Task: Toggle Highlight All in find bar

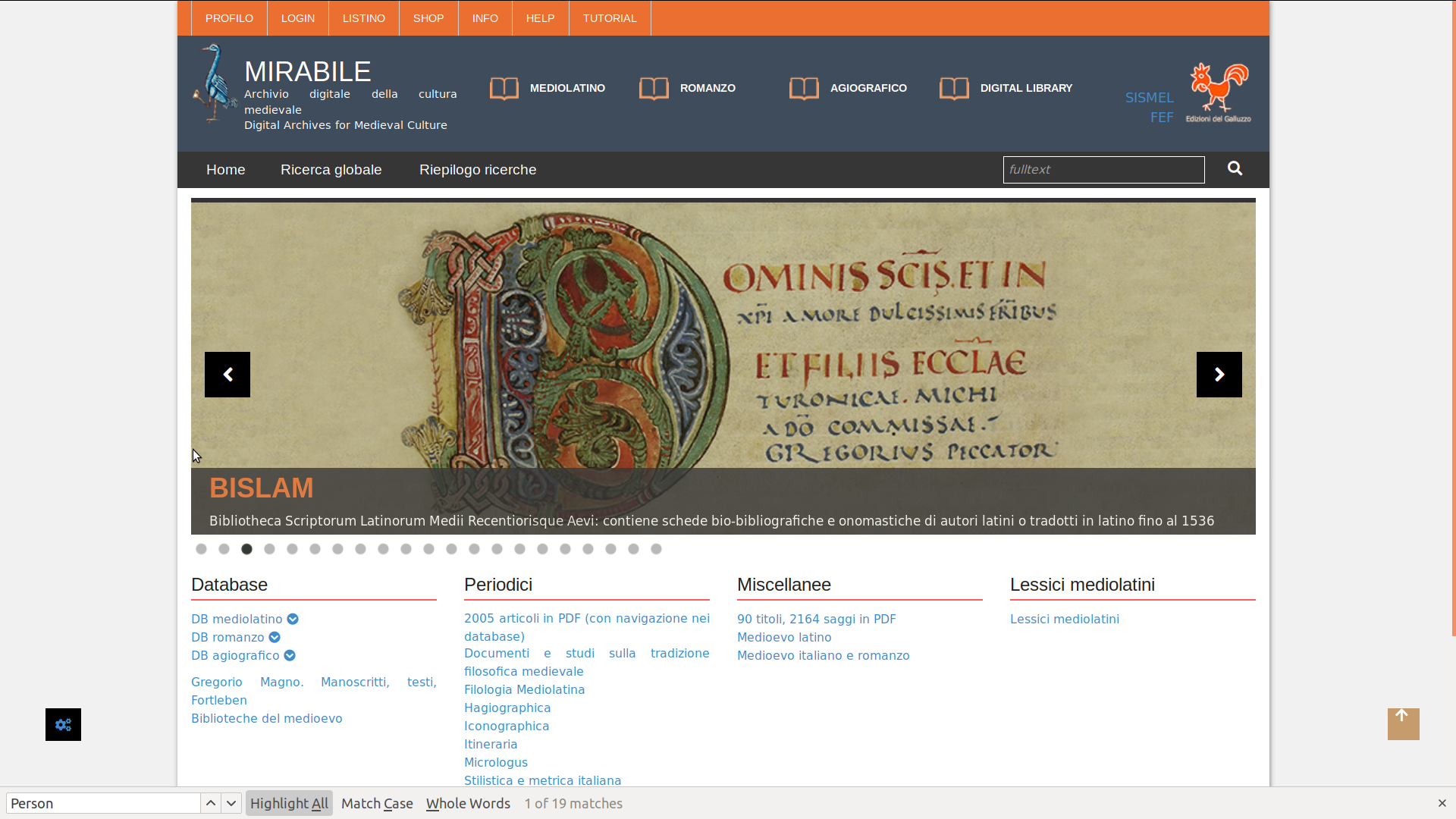Action: [289, 803]
